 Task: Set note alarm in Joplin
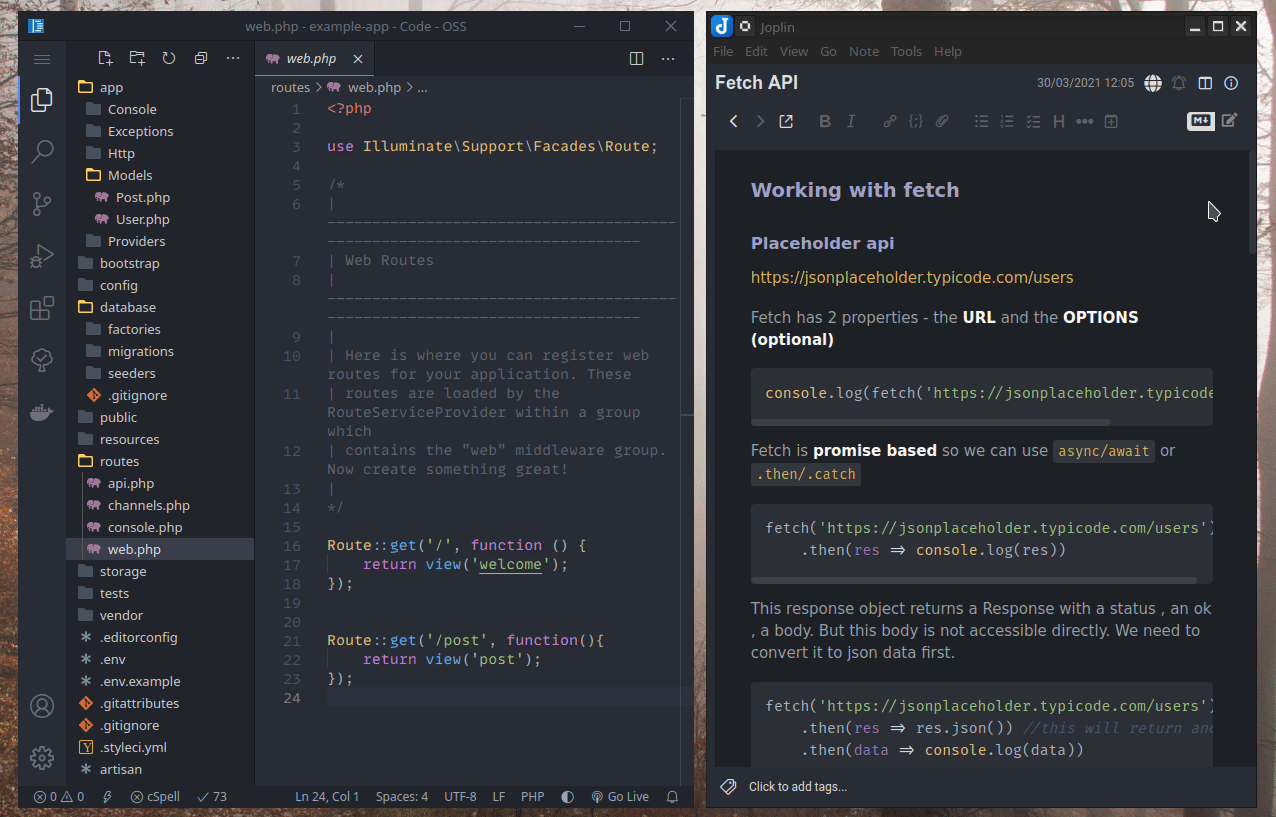point(1180,83)
